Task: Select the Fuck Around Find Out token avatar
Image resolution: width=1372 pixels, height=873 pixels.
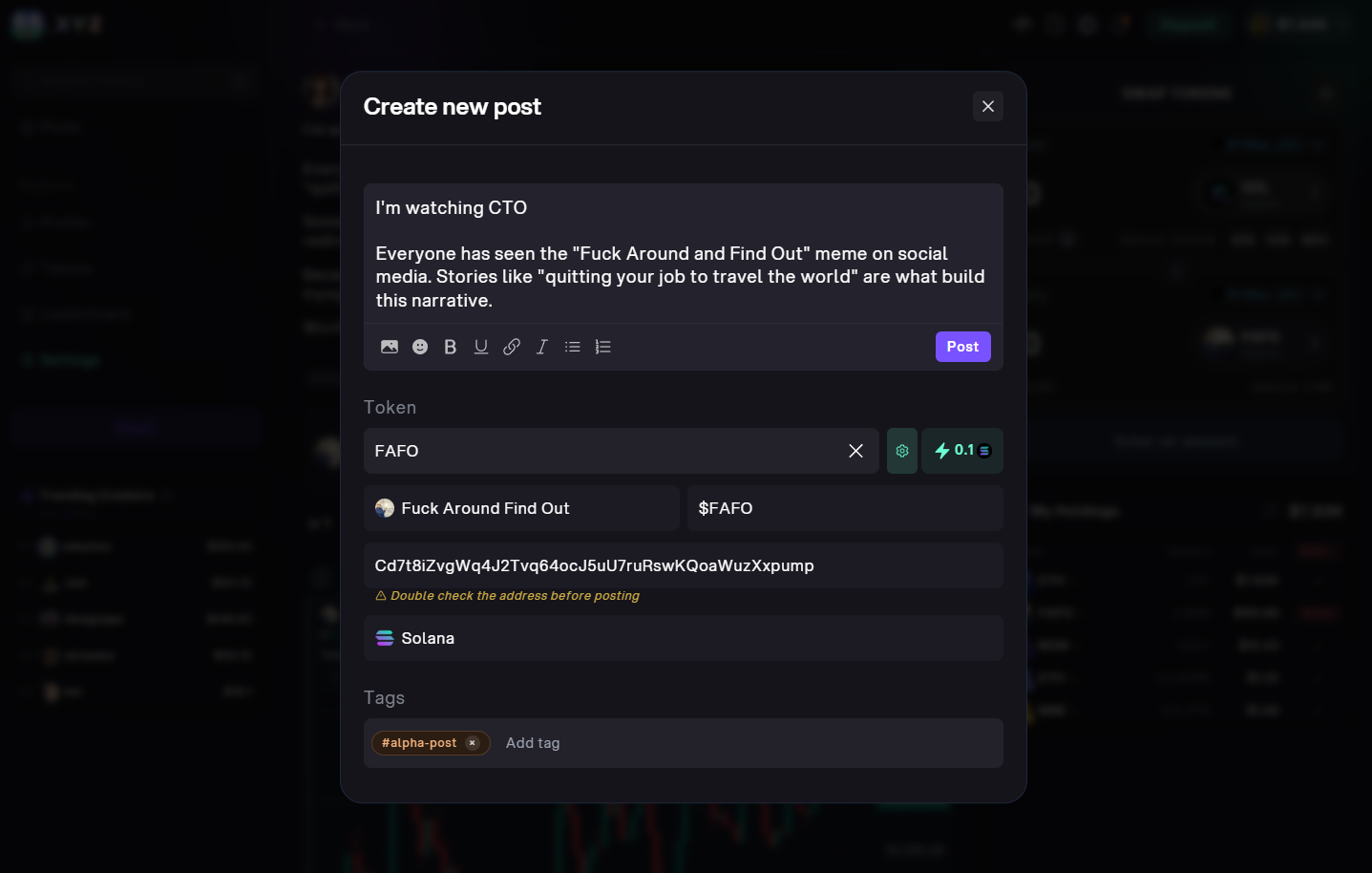Action: click(385, 507)
